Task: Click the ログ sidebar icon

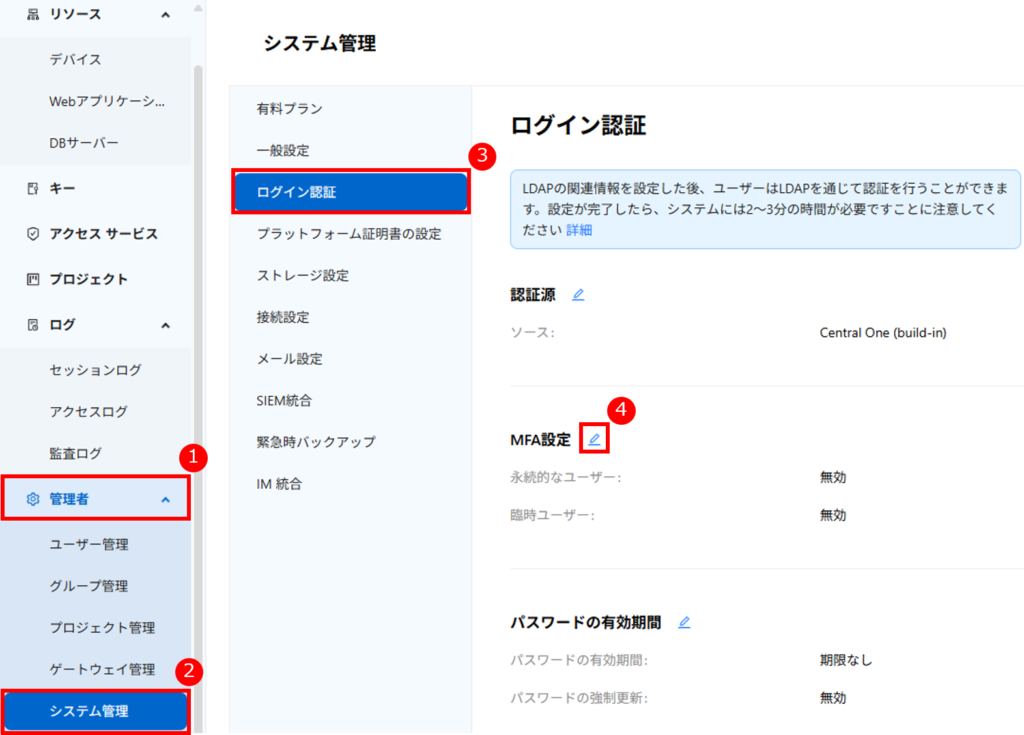Action: click(33, 325)
